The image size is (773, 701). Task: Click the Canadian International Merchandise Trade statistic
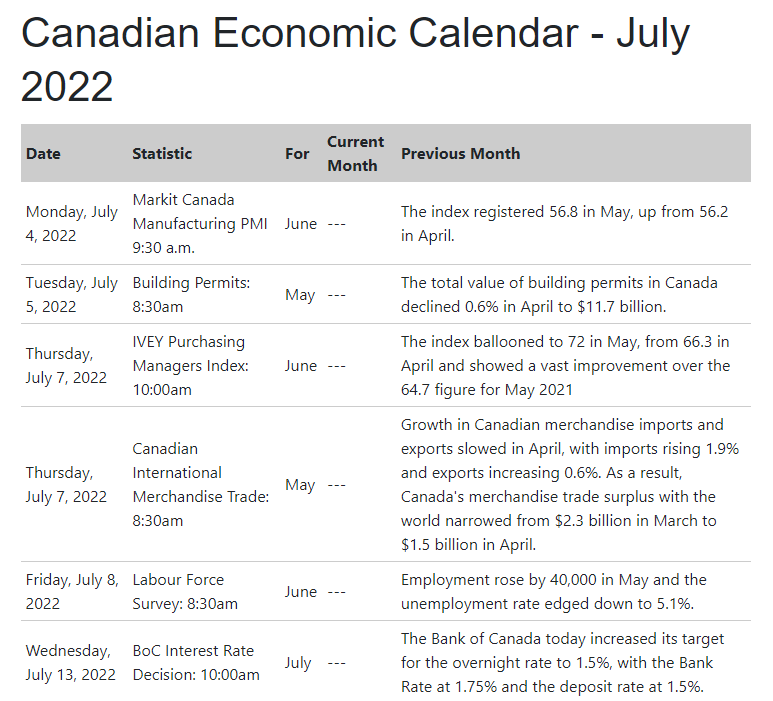pyautogui.click(x=200, y=485)
